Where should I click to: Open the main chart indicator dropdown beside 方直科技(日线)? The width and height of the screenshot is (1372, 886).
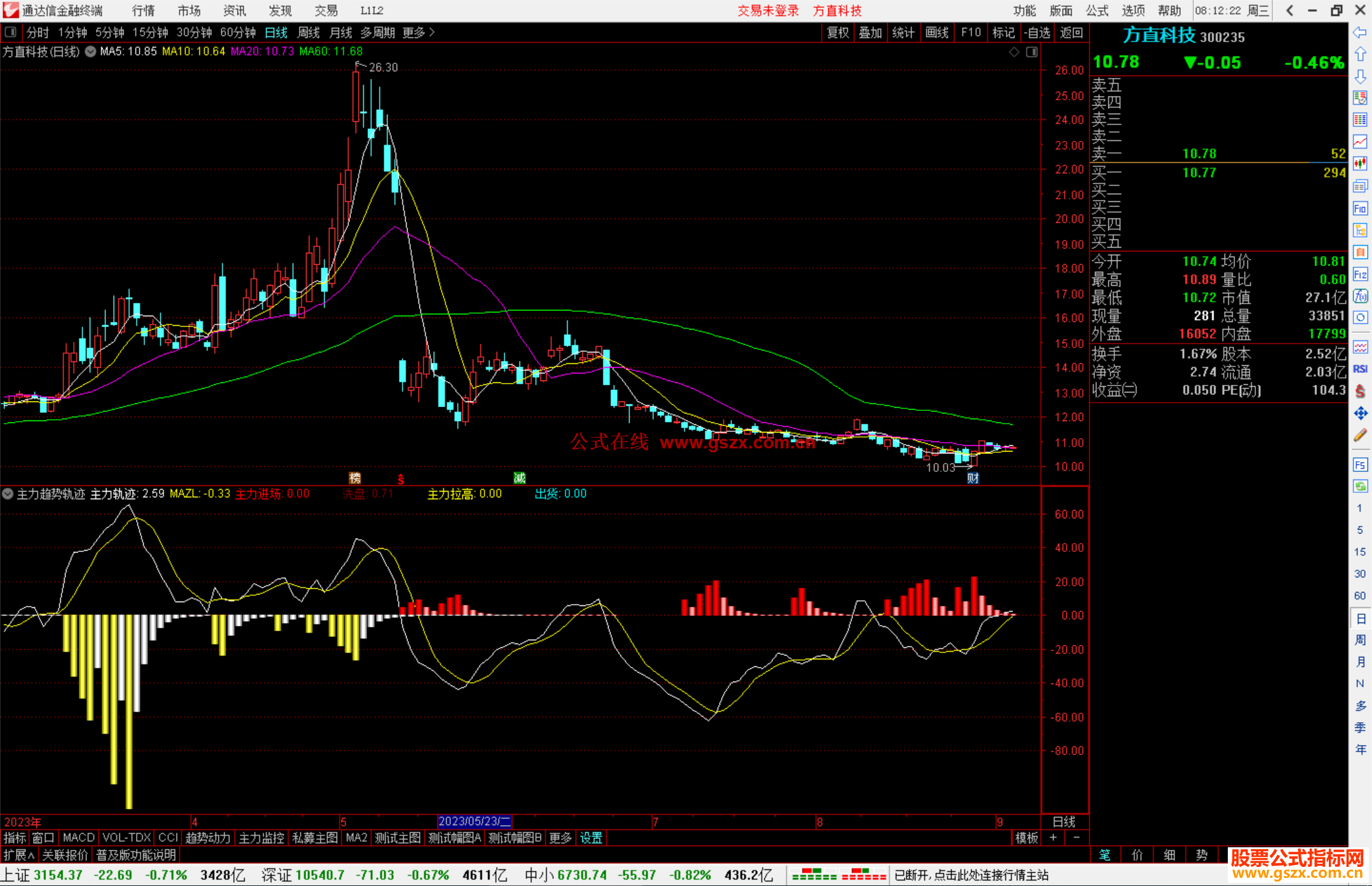(x=91, y=52)
